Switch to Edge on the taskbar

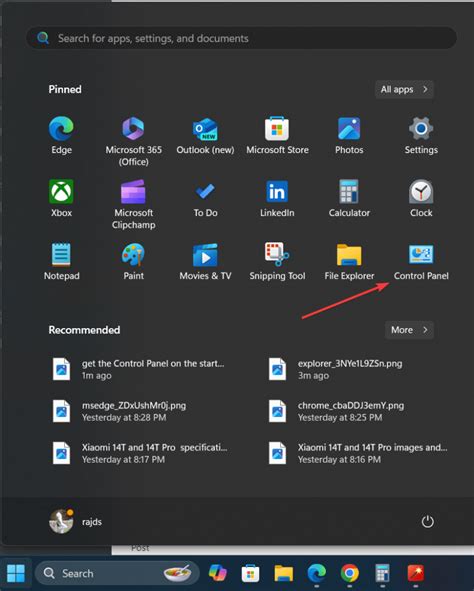[x=317, y=573]
